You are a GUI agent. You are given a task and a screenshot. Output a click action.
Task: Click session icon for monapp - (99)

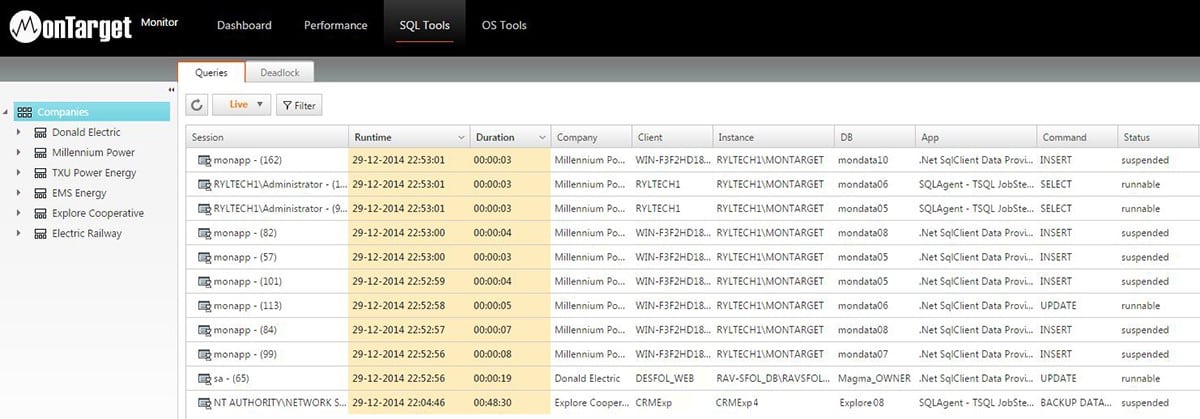point(204,354)
